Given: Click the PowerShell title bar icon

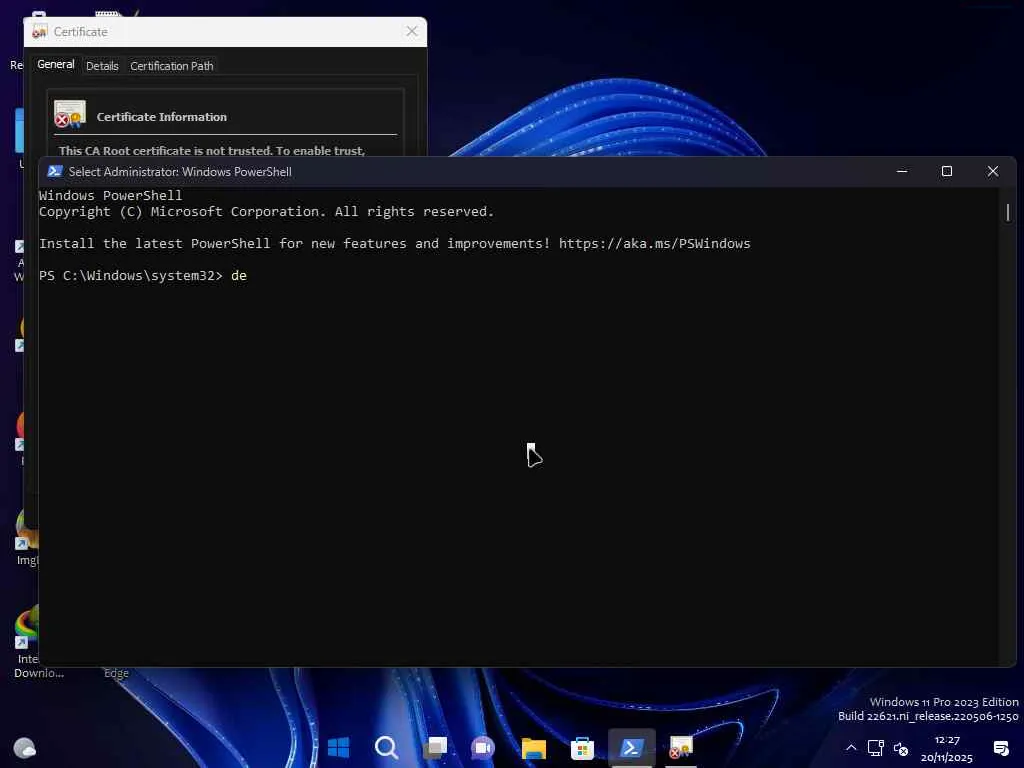Looking at the screenshot, I should 55,171.
